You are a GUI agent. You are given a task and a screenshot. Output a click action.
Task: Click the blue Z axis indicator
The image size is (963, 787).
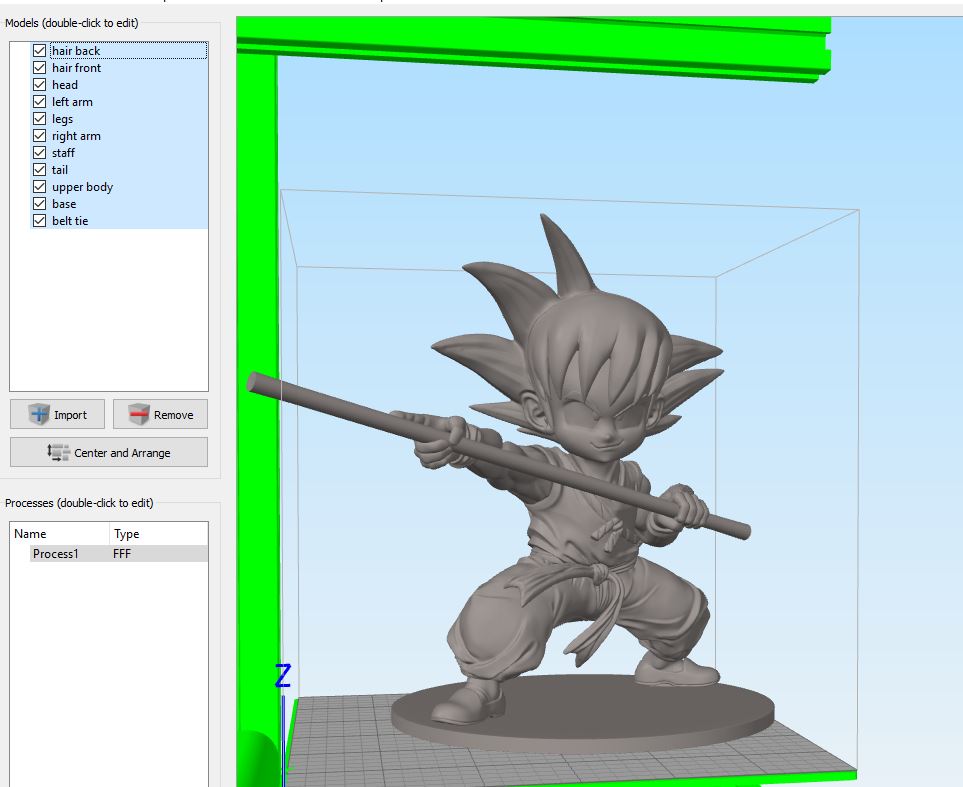tap(283, 675)
